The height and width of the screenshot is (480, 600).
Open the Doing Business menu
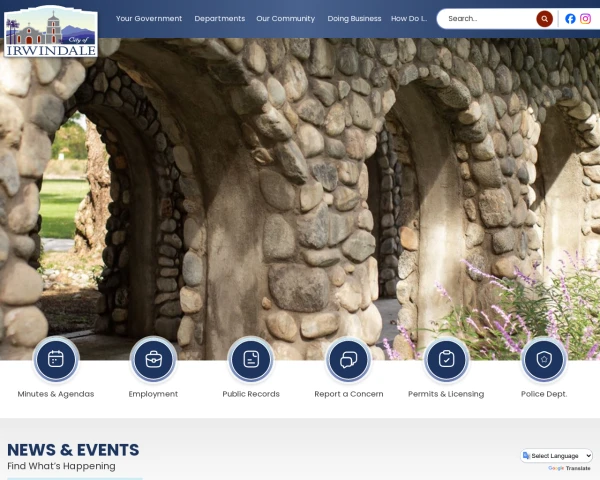[x=354, y=18]
